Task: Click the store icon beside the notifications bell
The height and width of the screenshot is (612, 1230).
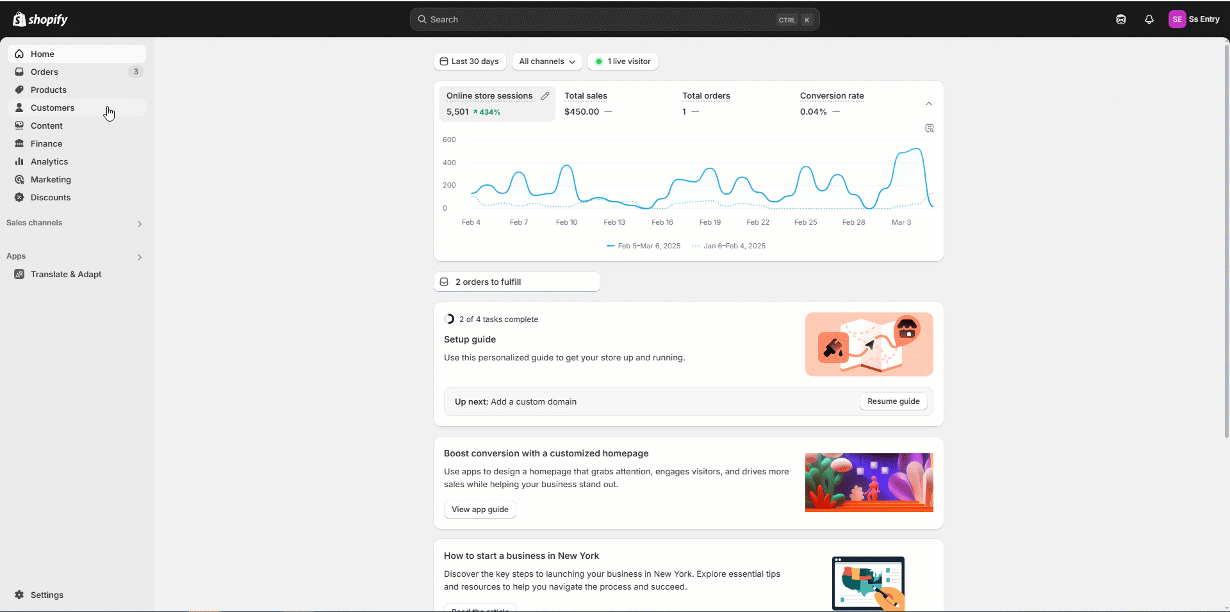Action: coord(1121,19)
